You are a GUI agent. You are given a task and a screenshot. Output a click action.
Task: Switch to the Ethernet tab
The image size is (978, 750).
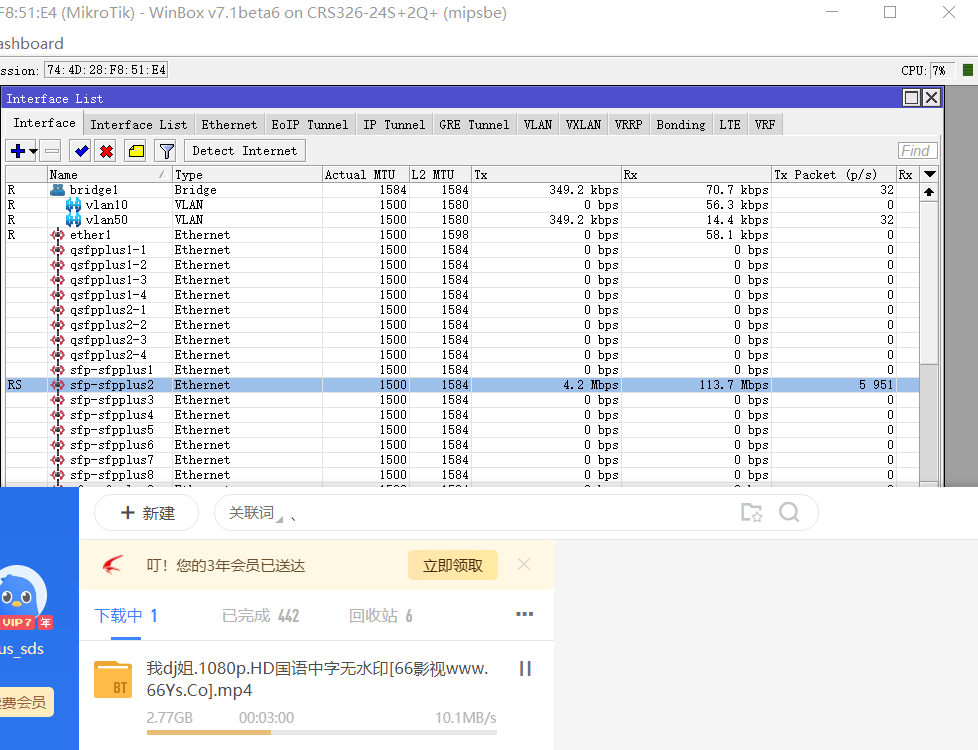tap(229, 125)
